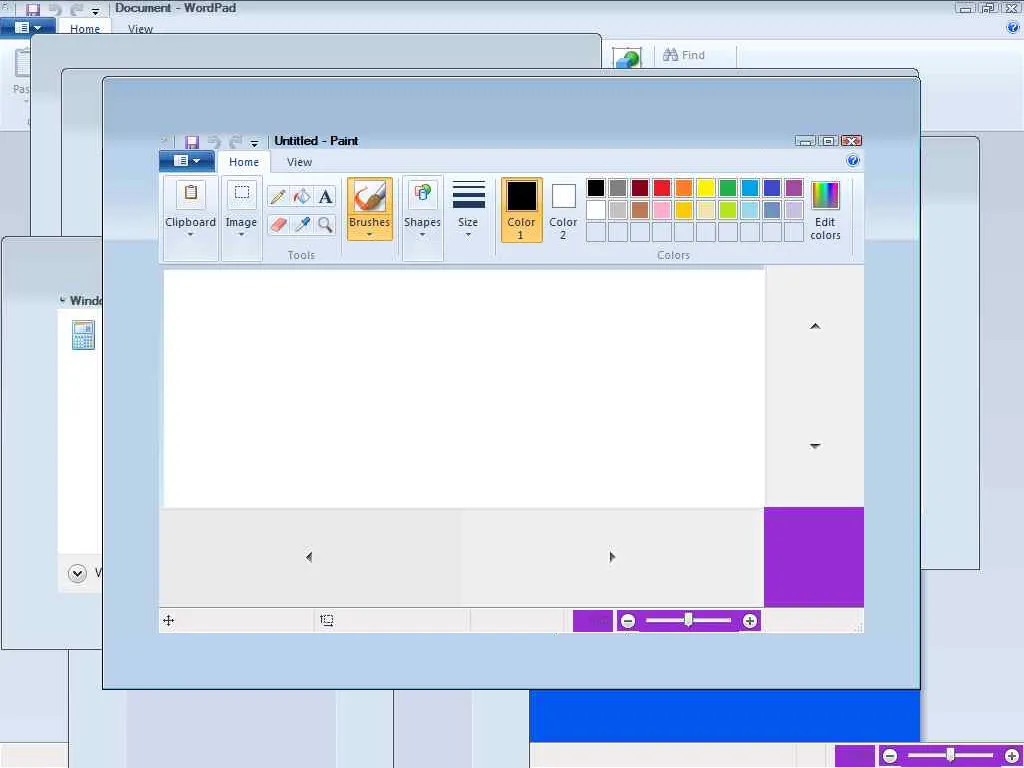Zoom in with Paint's plus button
Screen dimensions: 1024x768
point(750,621)
